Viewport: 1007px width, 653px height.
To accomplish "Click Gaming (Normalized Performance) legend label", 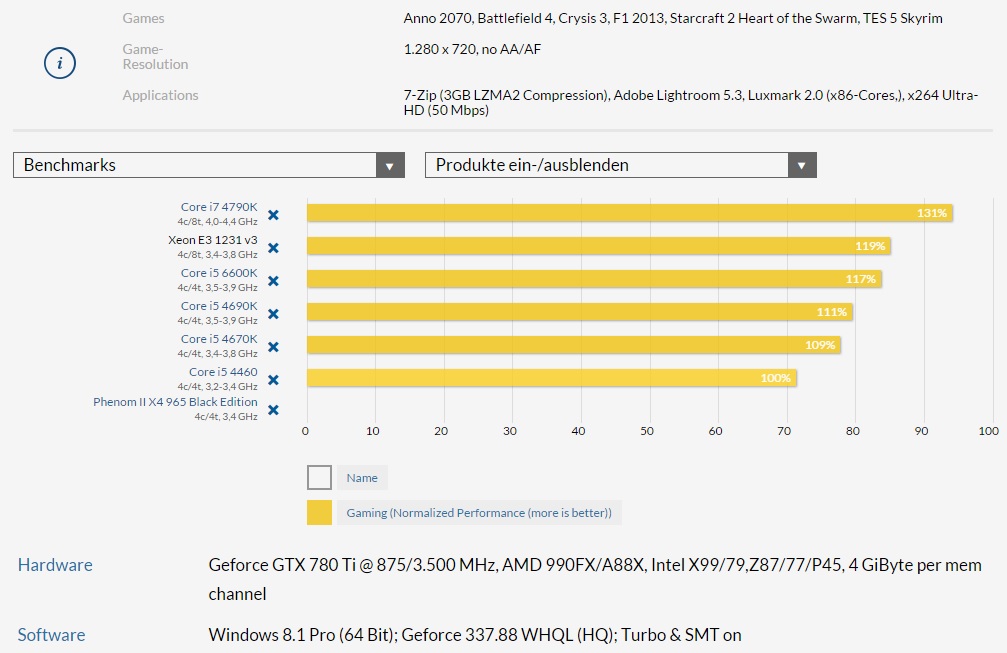I will click(x=479, y=512).
